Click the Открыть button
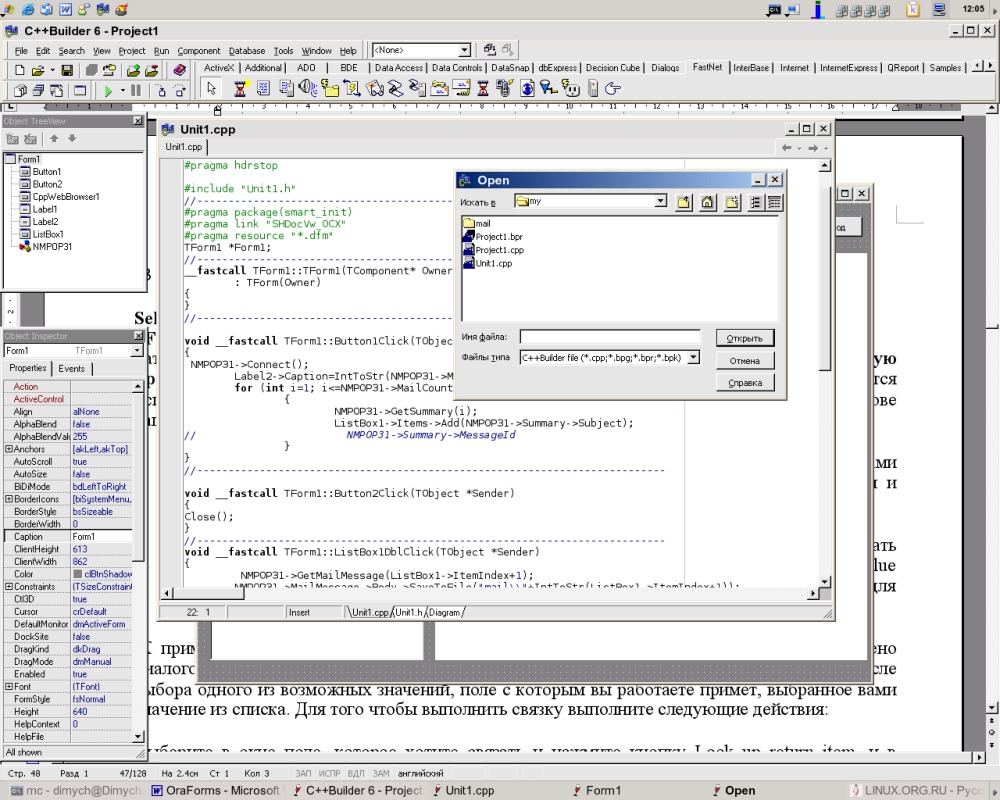Screen dimensions: 1000x800 pyautogui.click(x=744, y=338)
